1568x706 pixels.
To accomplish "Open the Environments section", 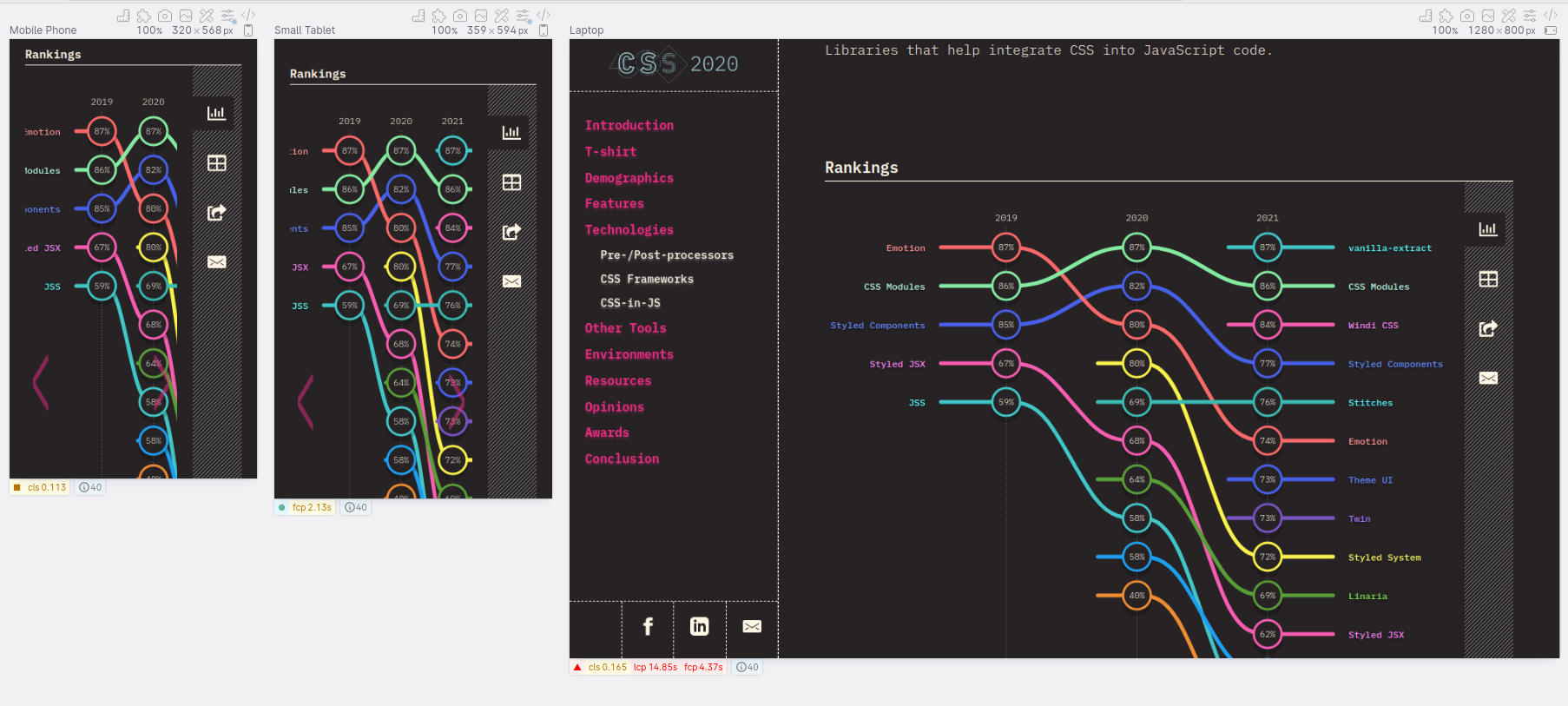I will pyautogui.click(x=629, y=354).
